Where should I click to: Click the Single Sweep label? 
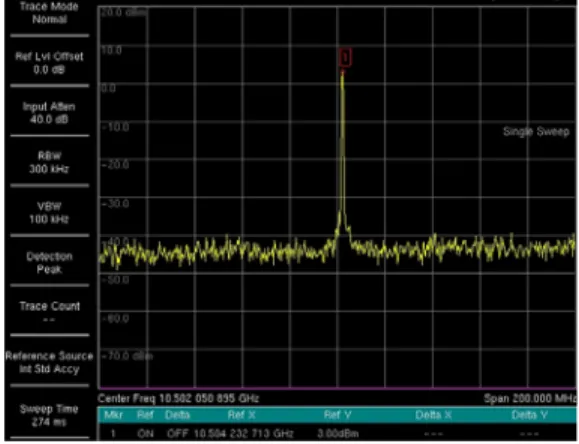point(536,132)
